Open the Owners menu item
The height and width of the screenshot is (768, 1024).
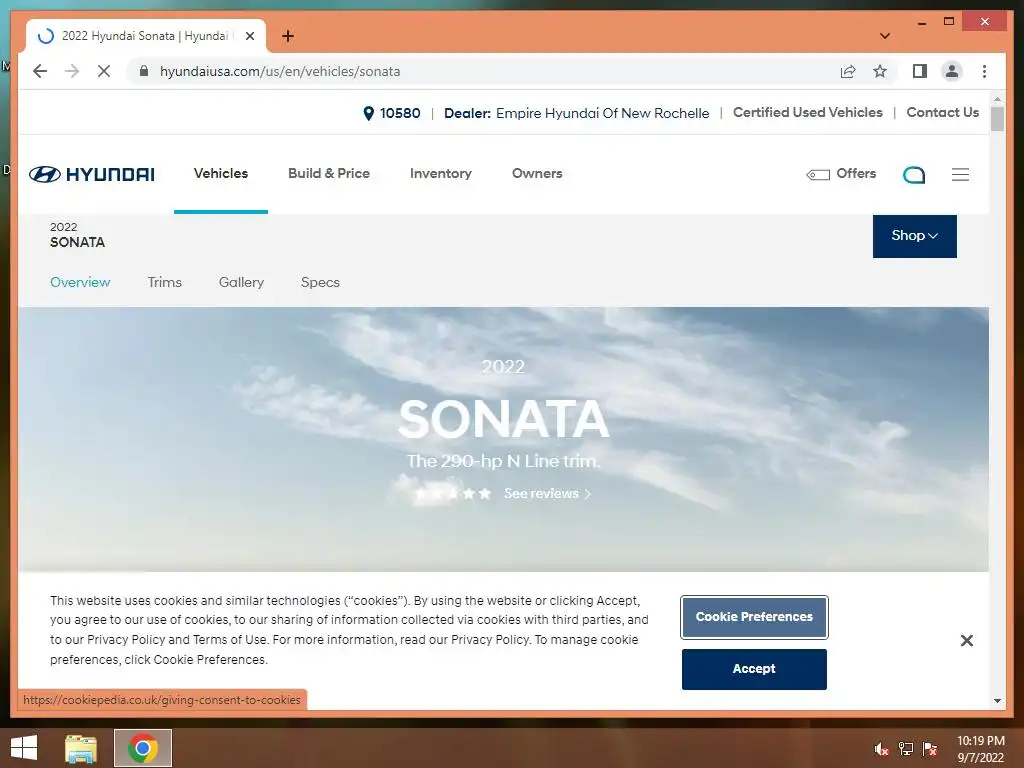coord(537,174)
